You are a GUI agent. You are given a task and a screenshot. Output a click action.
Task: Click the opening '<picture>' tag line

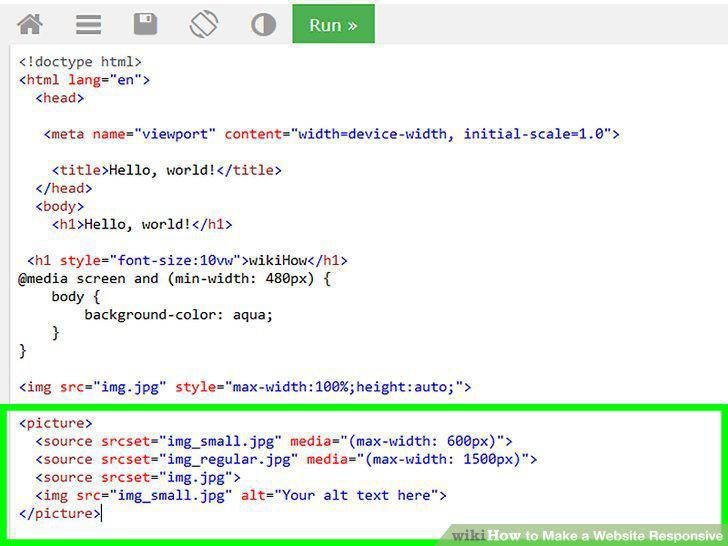click(55, 423)
